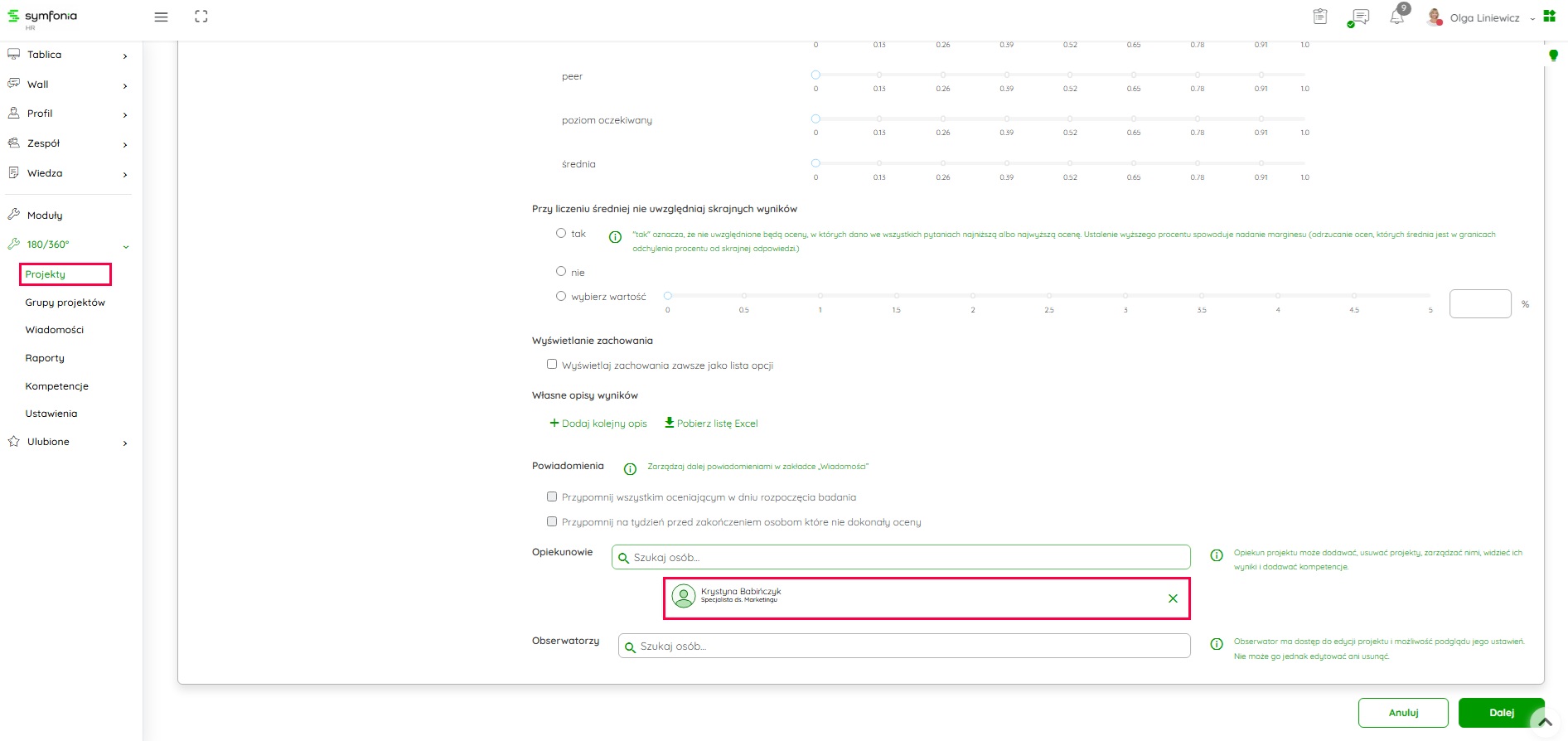The height and width of the screenshot is (741, 1568).
Task: Go to Kompetencje sidebar item
Action: [x=56, y=386]
